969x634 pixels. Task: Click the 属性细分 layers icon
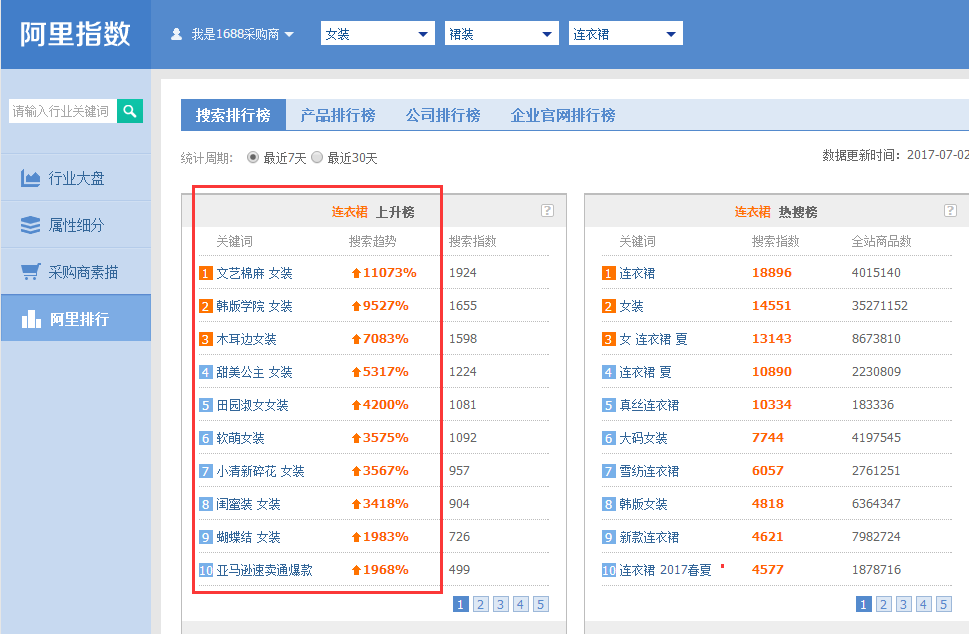click(x=30, y=225)
